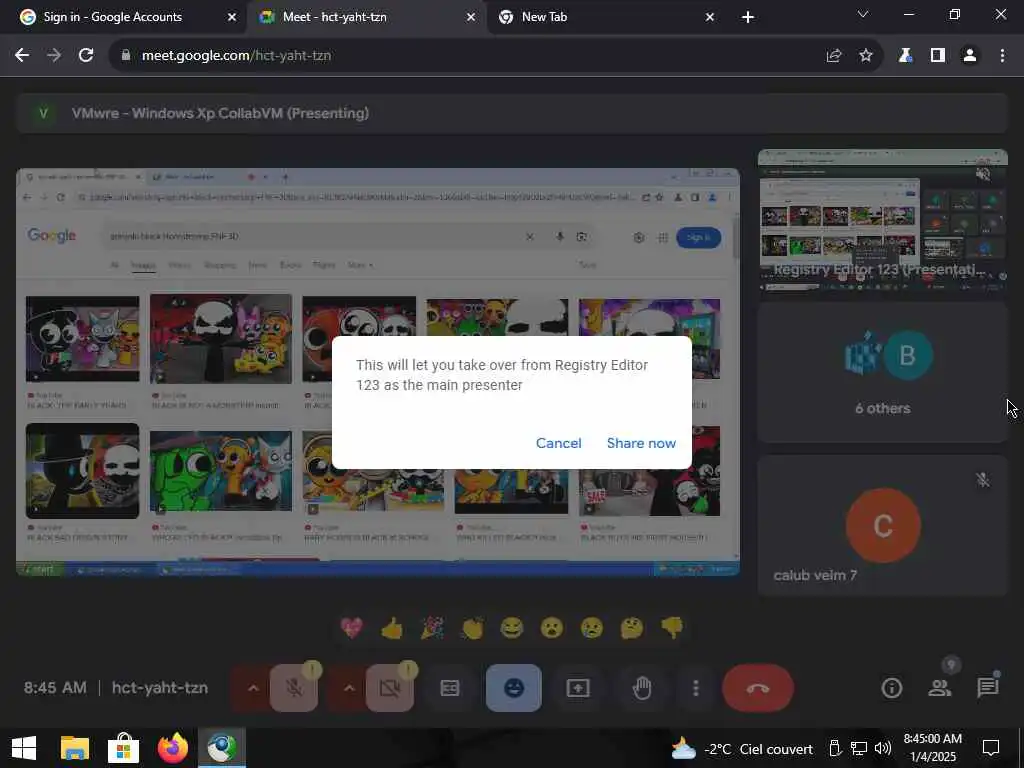
Task: Open more options three-dot menu in call bar
Action: pyautogui.click(x=696, y=688)
